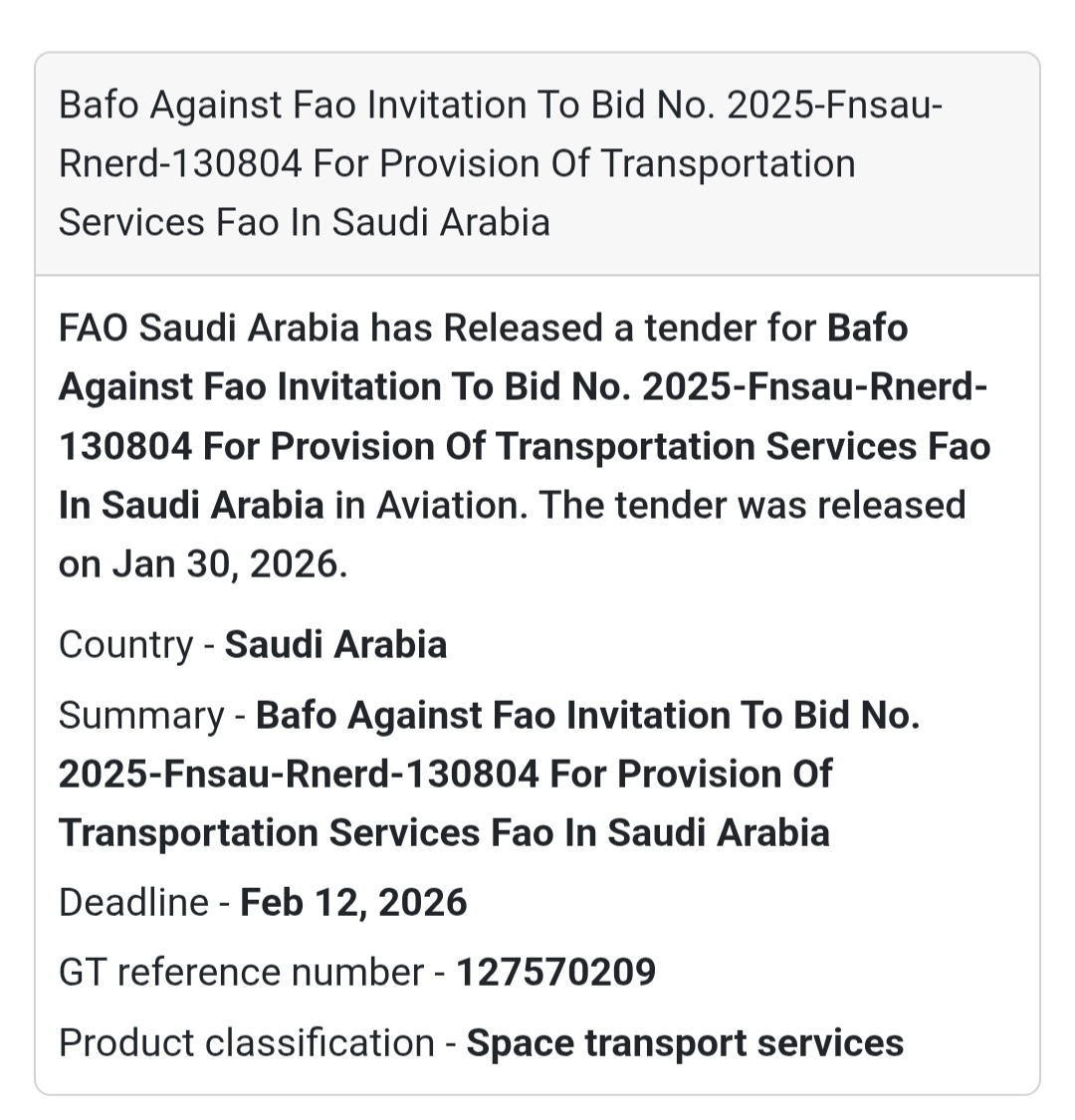Open the "Space transport services" classification
Image resolution: width=1075 pixels, height=1120 pixels.
685,1042
